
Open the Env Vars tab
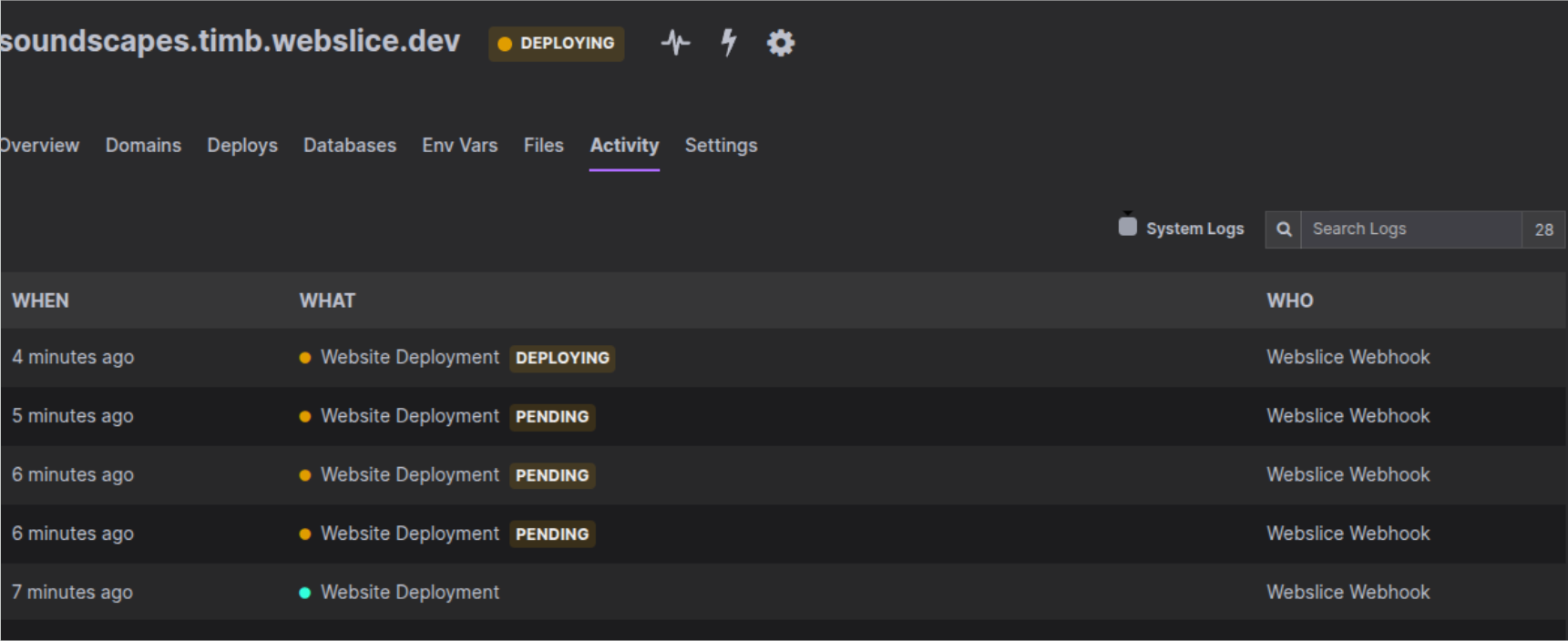pos(459,146)
